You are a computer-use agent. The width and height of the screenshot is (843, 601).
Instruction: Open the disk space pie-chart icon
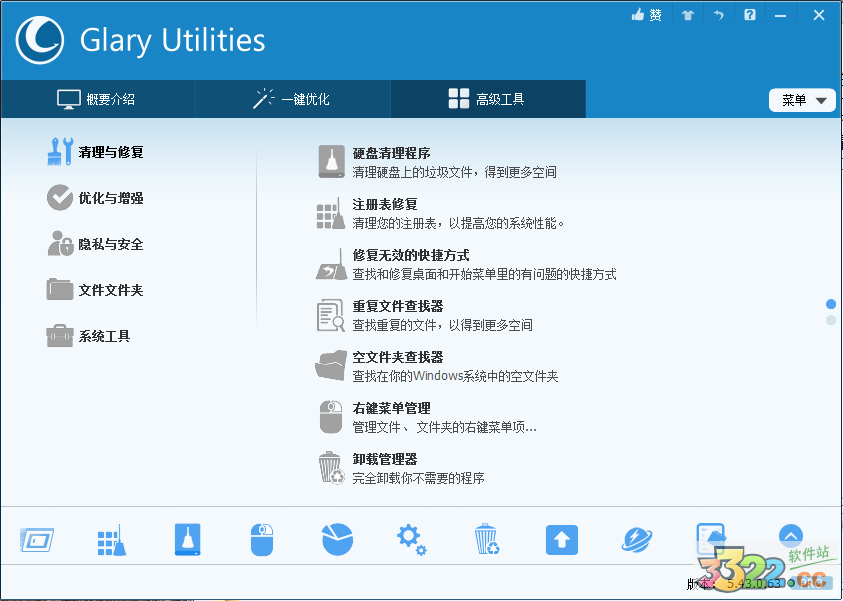[337, 539]
